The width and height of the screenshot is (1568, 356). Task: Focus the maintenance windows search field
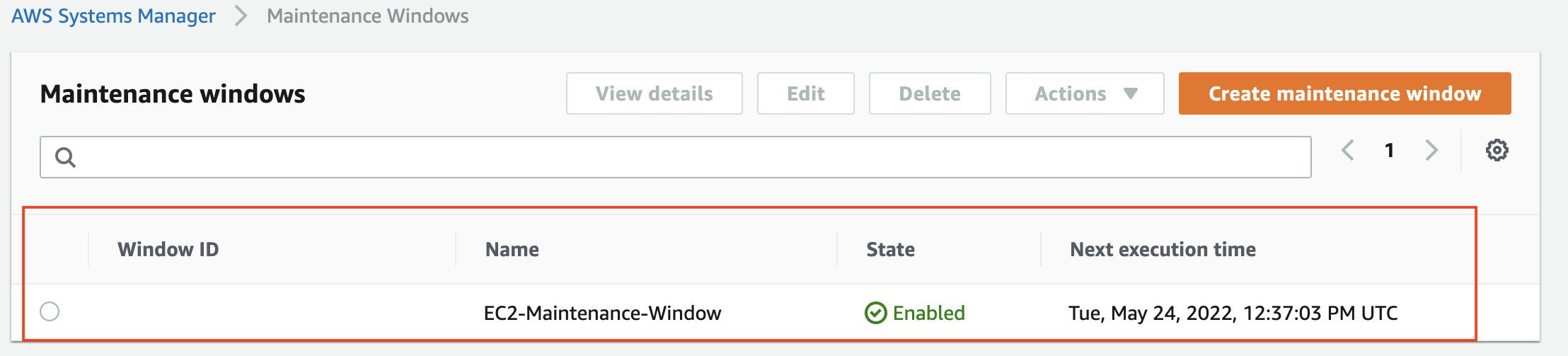(676, 157)
